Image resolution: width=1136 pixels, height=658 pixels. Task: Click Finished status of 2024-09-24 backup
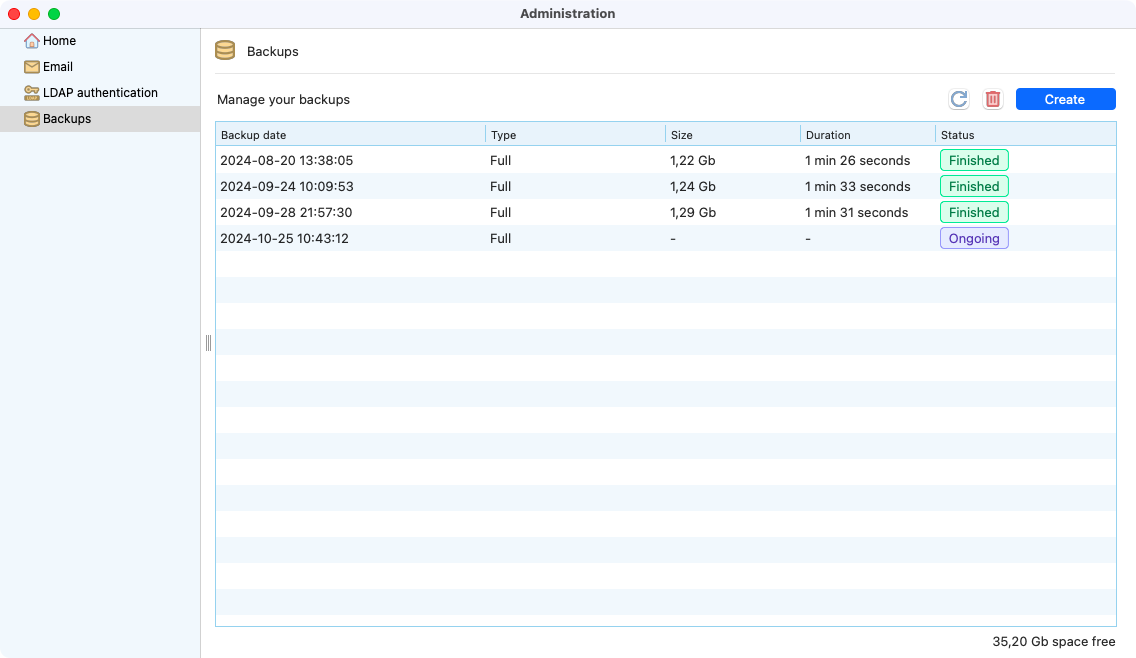[x=974, y=186]
